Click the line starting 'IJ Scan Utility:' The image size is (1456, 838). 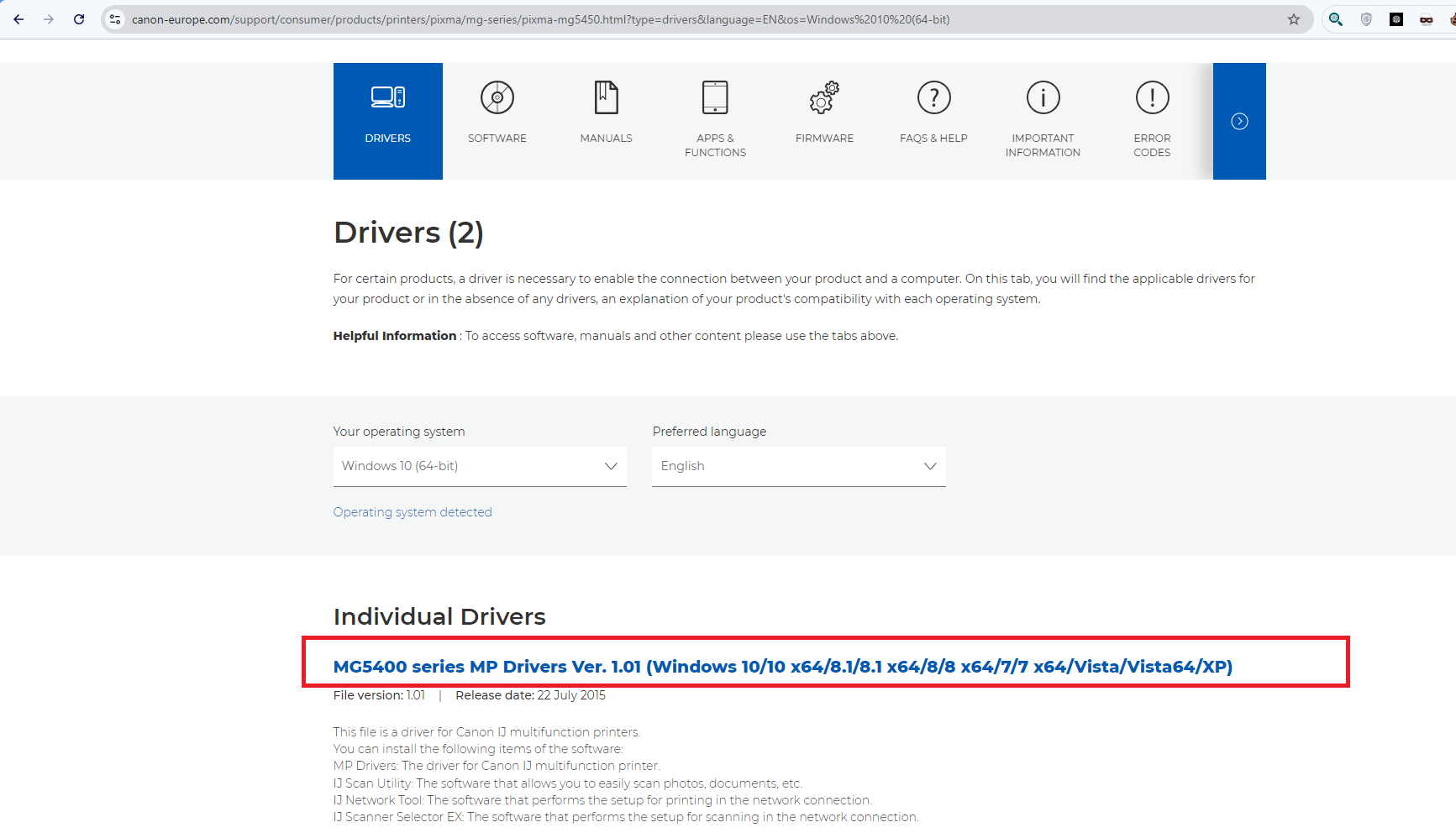tap(568, 783)
